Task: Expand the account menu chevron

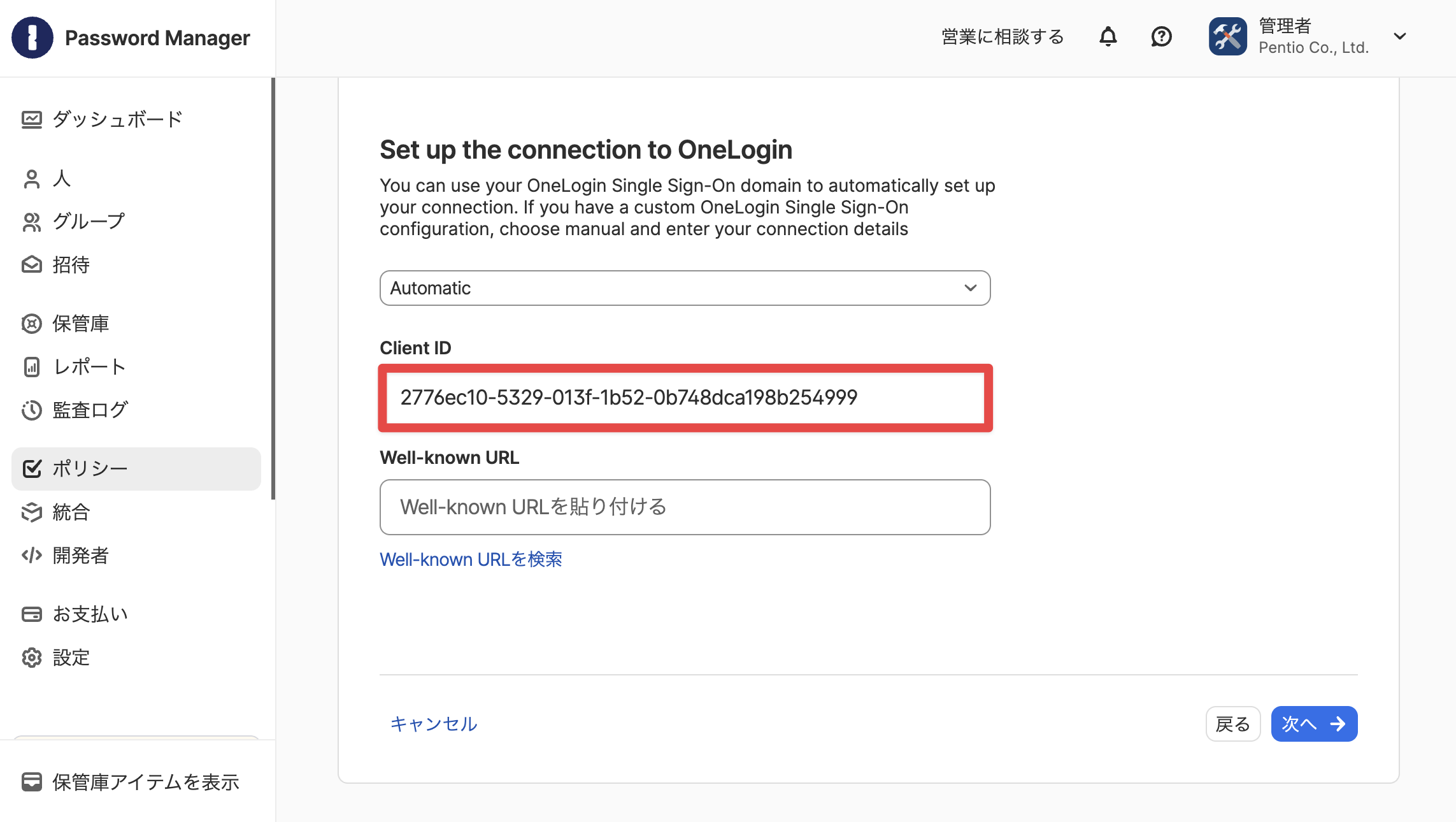Action: 1399,36
